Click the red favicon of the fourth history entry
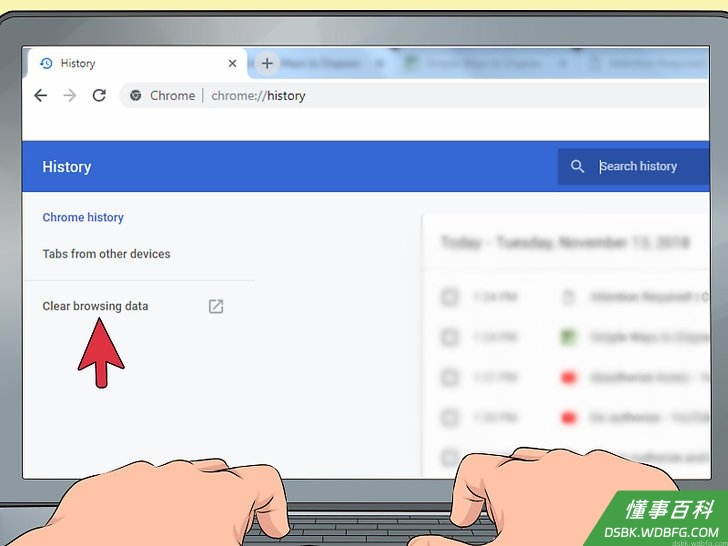Viewport: 728px width, 546px height. click(569, 418)
